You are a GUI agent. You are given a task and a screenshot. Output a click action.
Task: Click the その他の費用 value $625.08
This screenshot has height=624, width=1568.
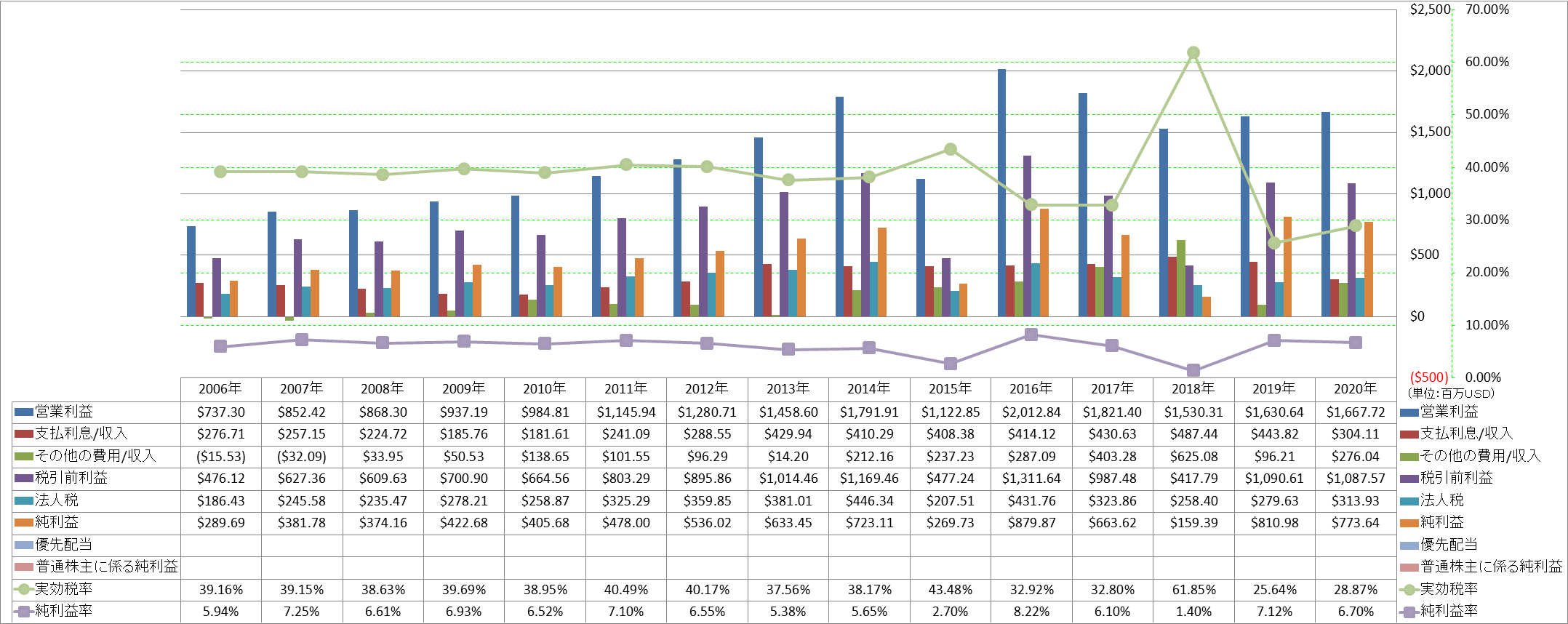(1193, 457)
